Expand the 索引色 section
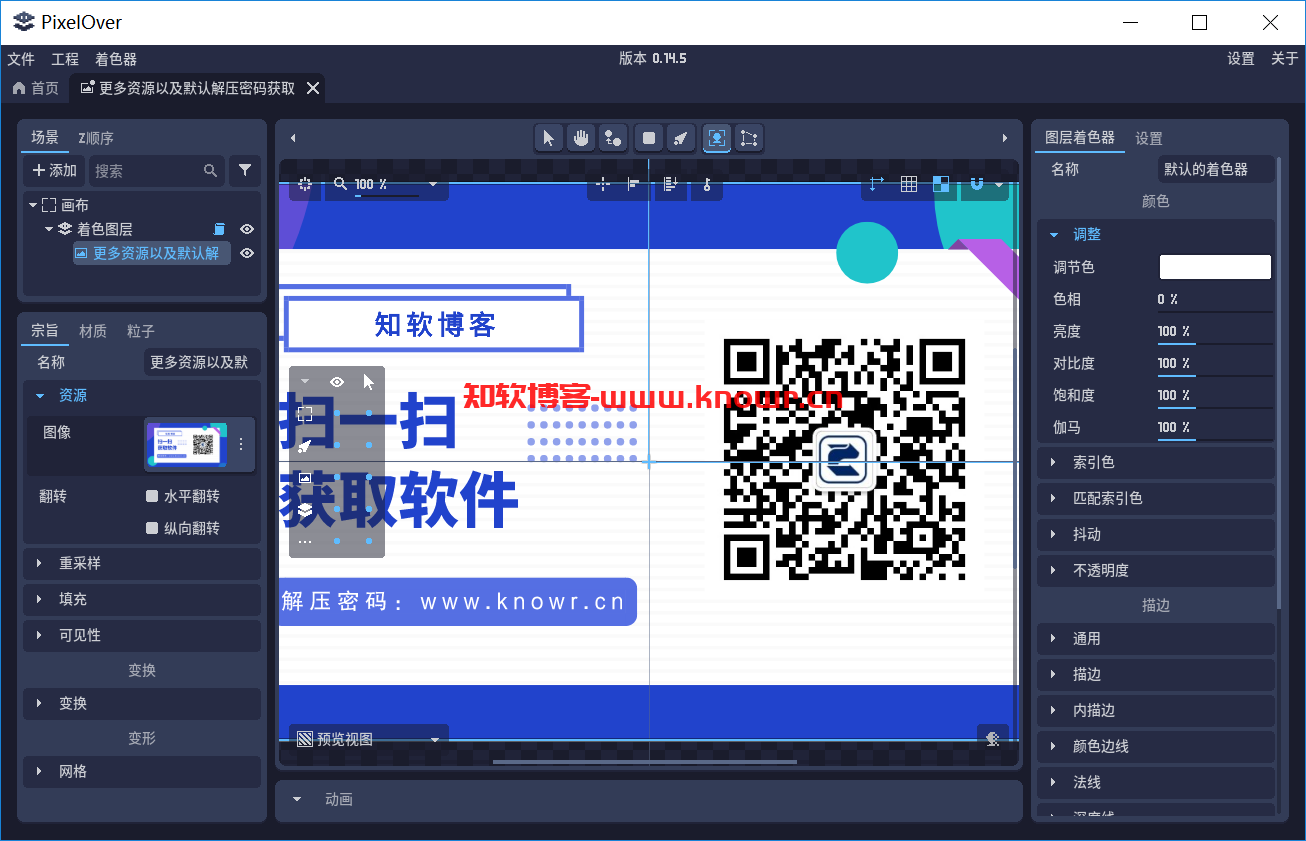Screen dimensions: 1306x841 coord(1155,462)
